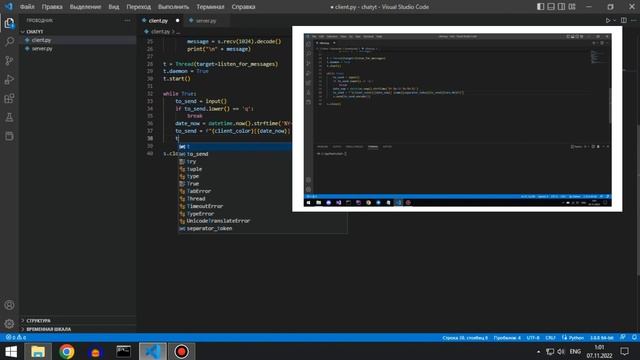Change line endings via CRLF

click(550, 338)
